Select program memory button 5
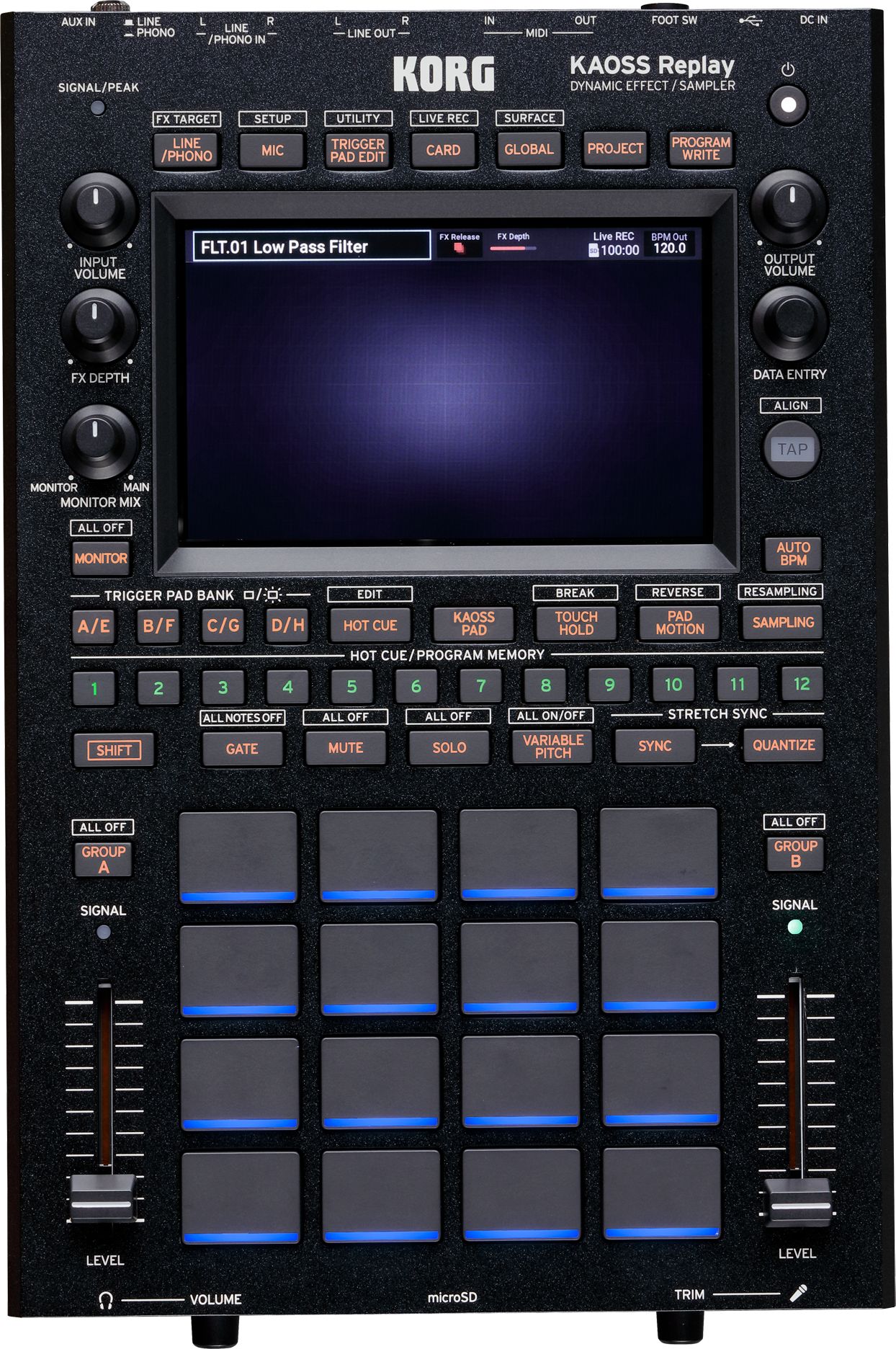 tap(351, 686)
